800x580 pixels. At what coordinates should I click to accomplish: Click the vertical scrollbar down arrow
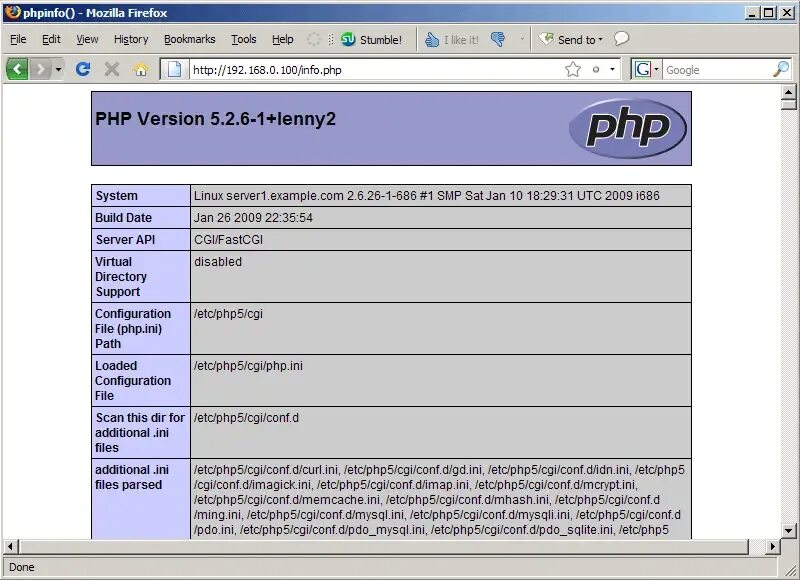[x=788, y=531]
